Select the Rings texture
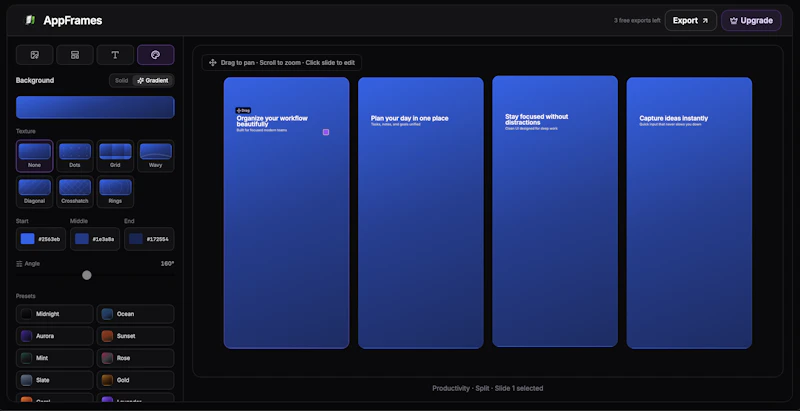The image size is (800, 411). click(115, 192)
